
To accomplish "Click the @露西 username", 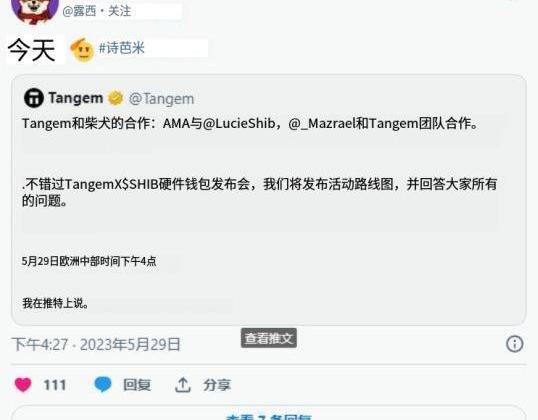I will click(79, 11).
